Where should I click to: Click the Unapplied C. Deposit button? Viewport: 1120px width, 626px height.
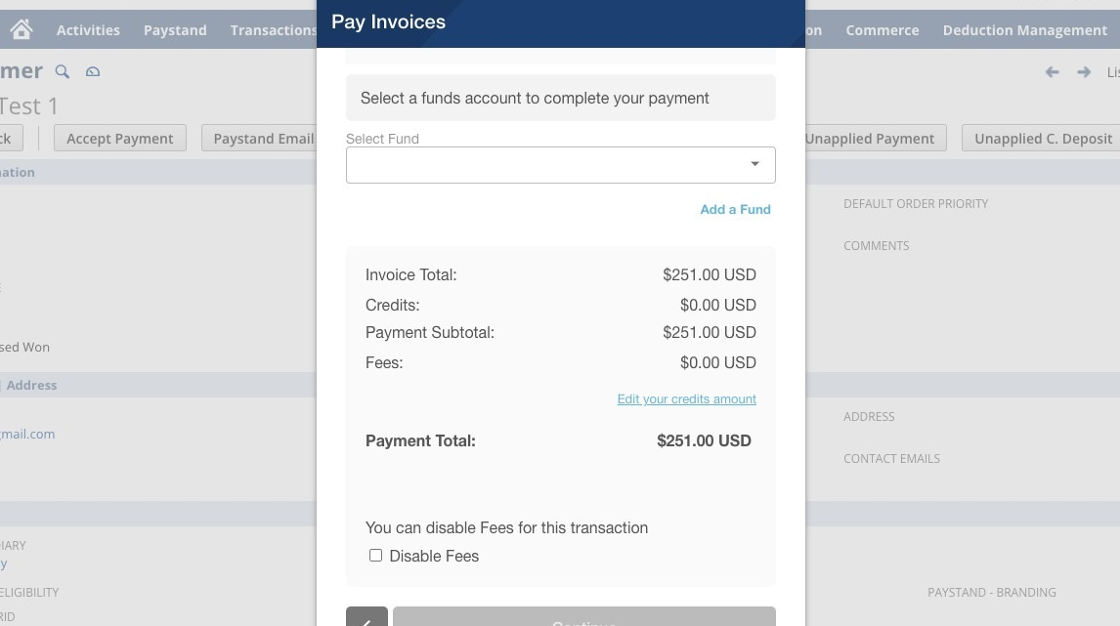pyautogui.click(x=1041, y=138)
